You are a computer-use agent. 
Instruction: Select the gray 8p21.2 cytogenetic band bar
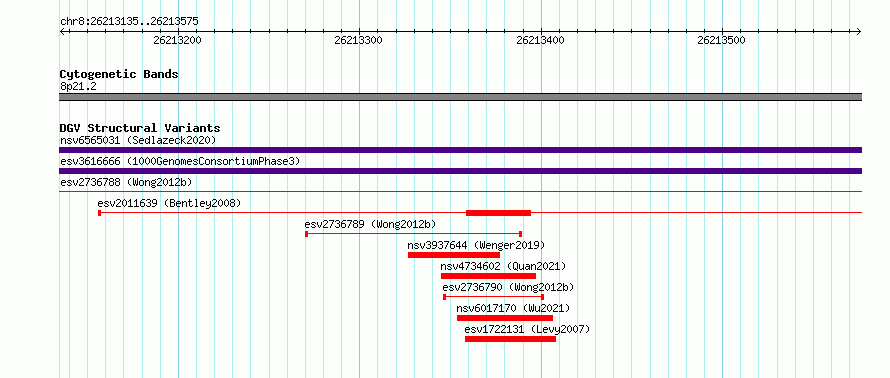coord(460,97)
